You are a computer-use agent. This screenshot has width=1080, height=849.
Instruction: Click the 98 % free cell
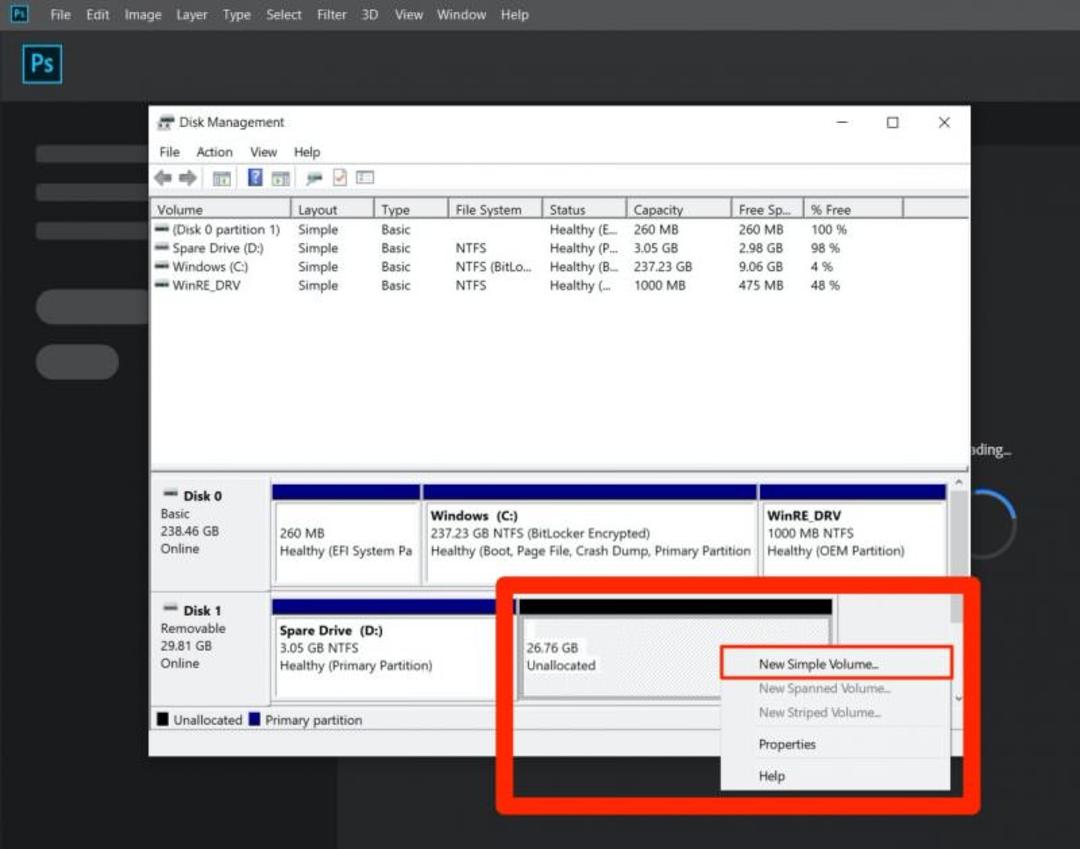[x=824, y=248]
